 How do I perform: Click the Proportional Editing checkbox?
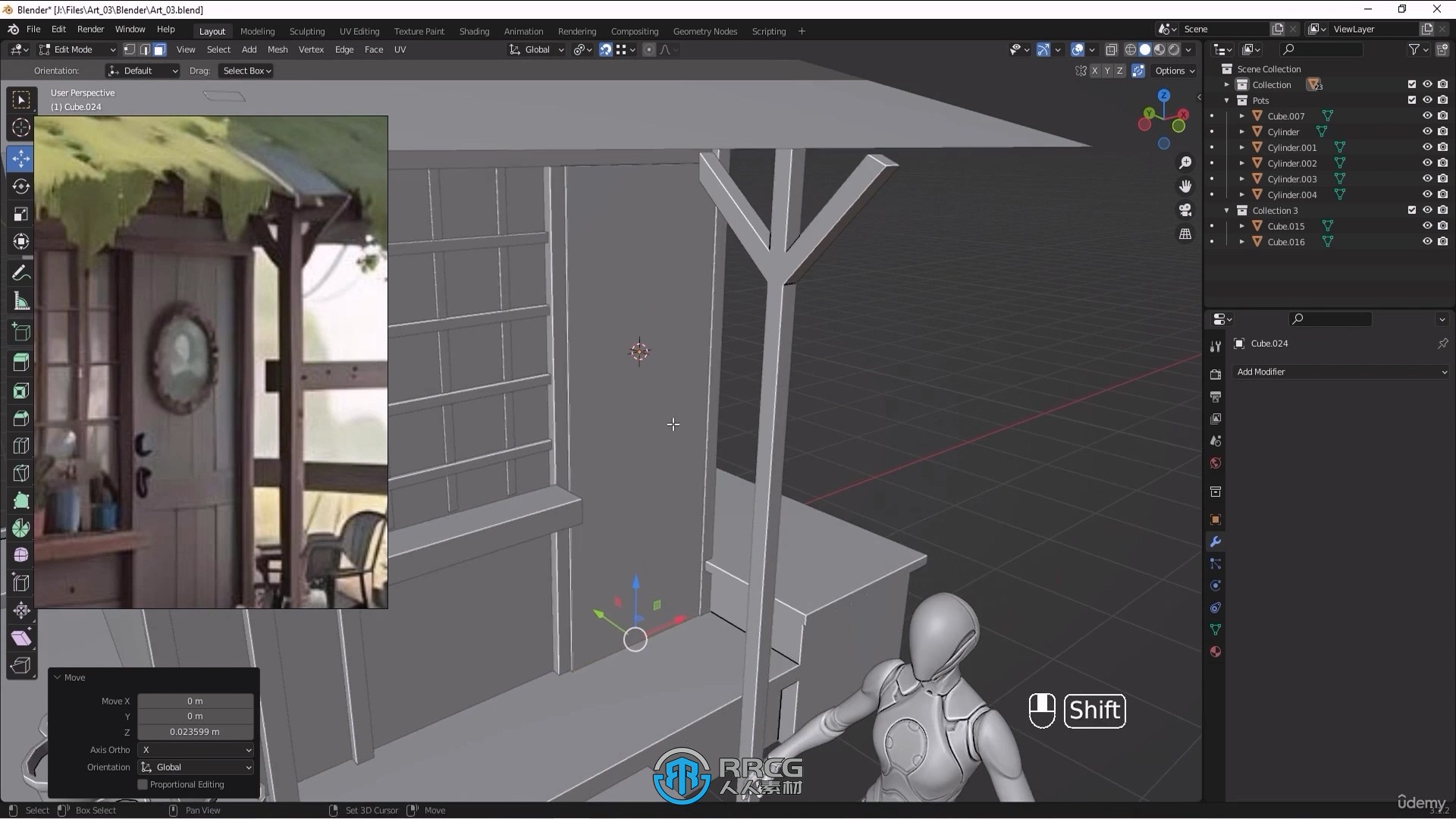(x=143, y=784)
